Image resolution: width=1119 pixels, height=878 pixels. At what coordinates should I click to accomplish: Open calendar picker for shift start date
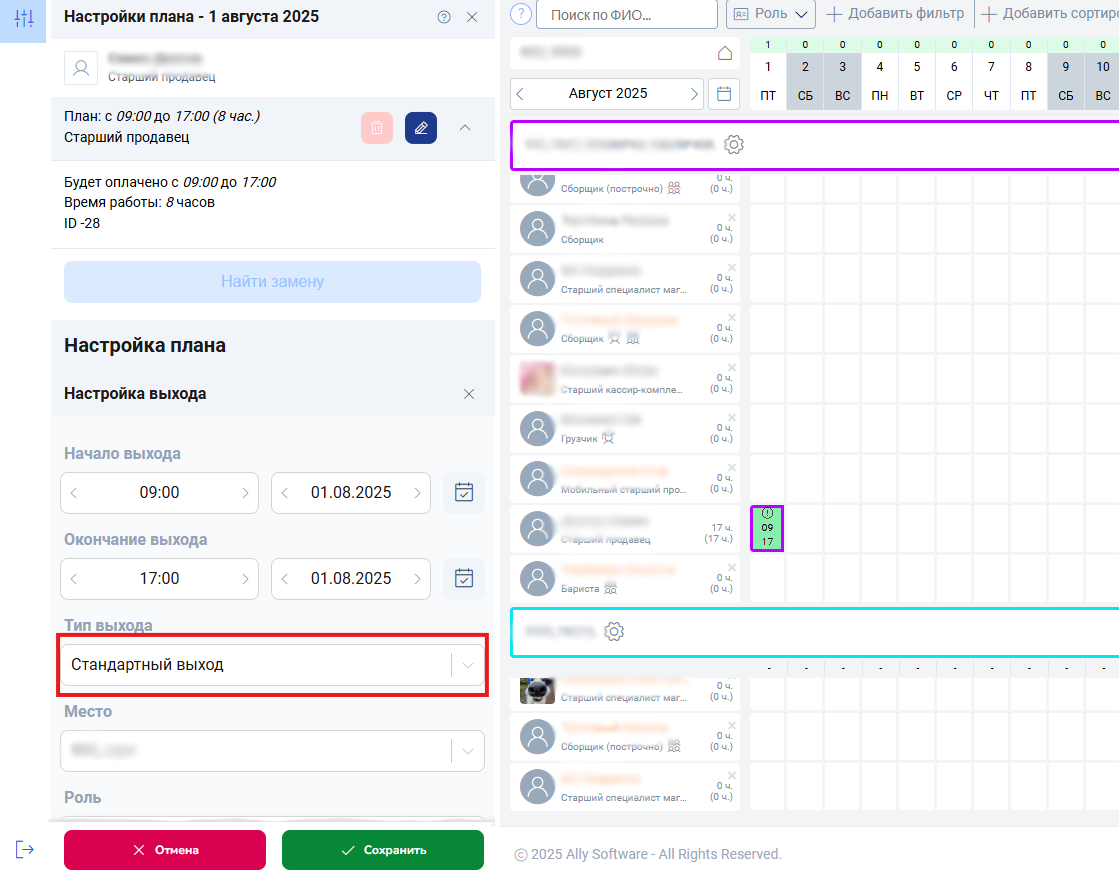click(464, 493)
